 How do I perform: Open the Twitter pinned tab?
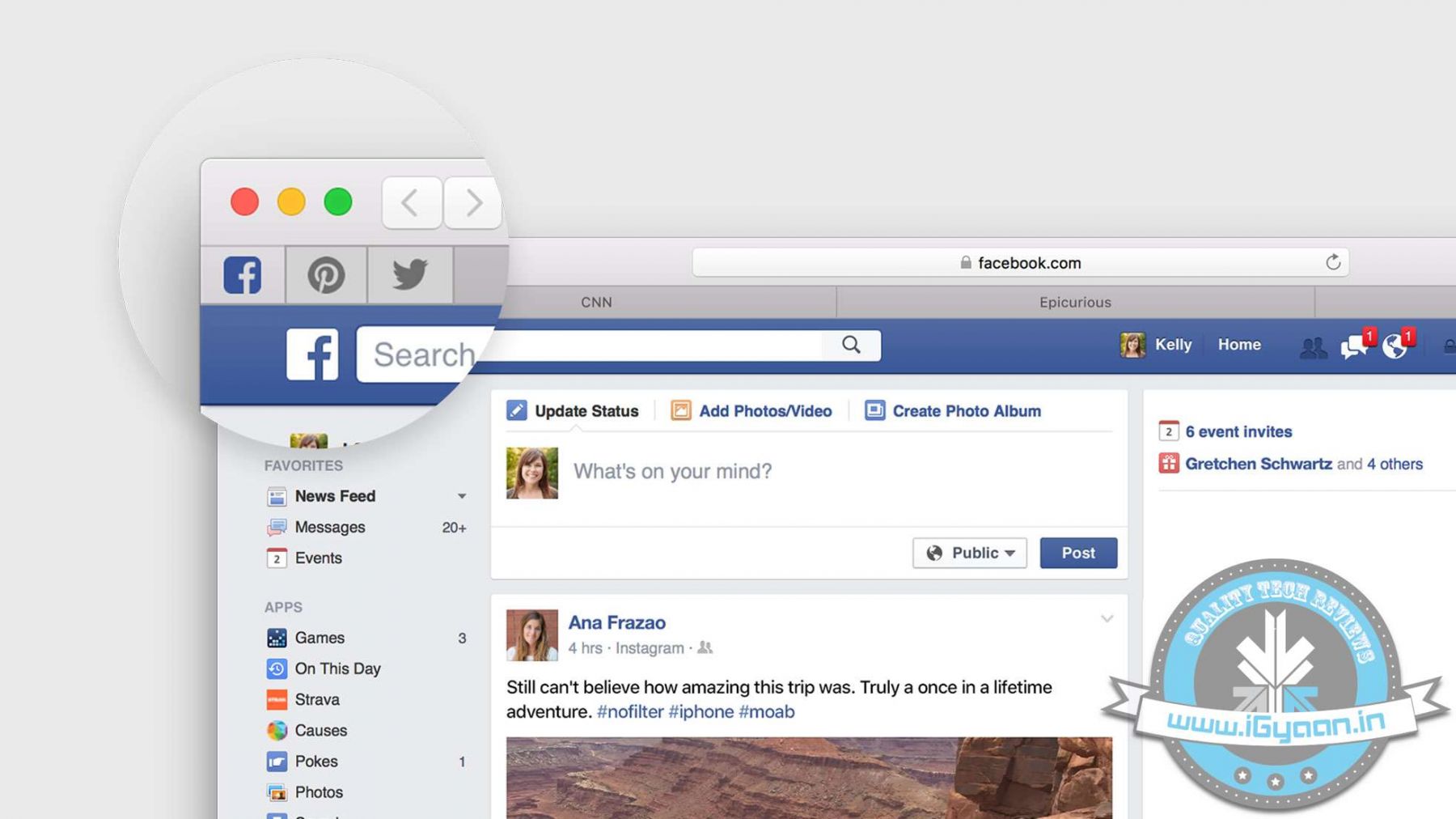coord(410,274)
